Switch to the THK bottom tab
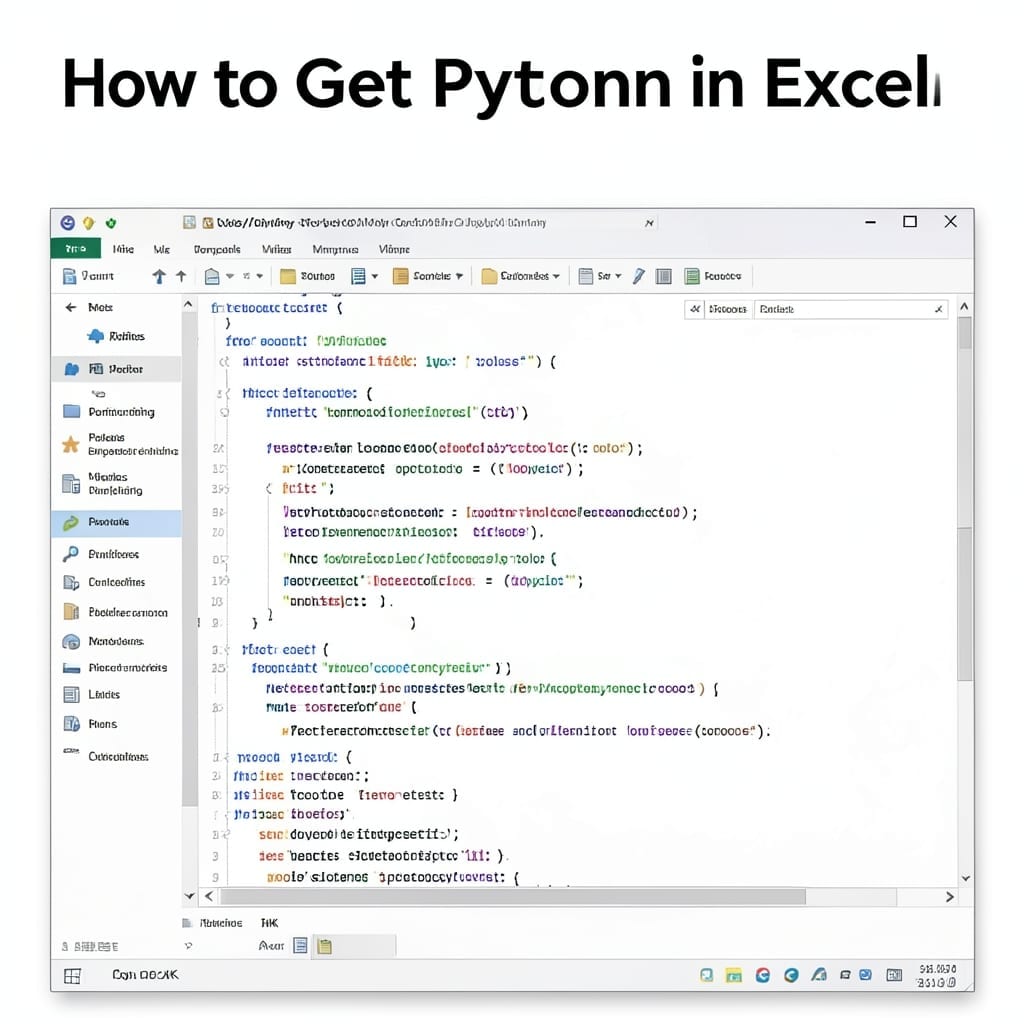This screenshot has height=1024, width=1024. pos(269,923)
